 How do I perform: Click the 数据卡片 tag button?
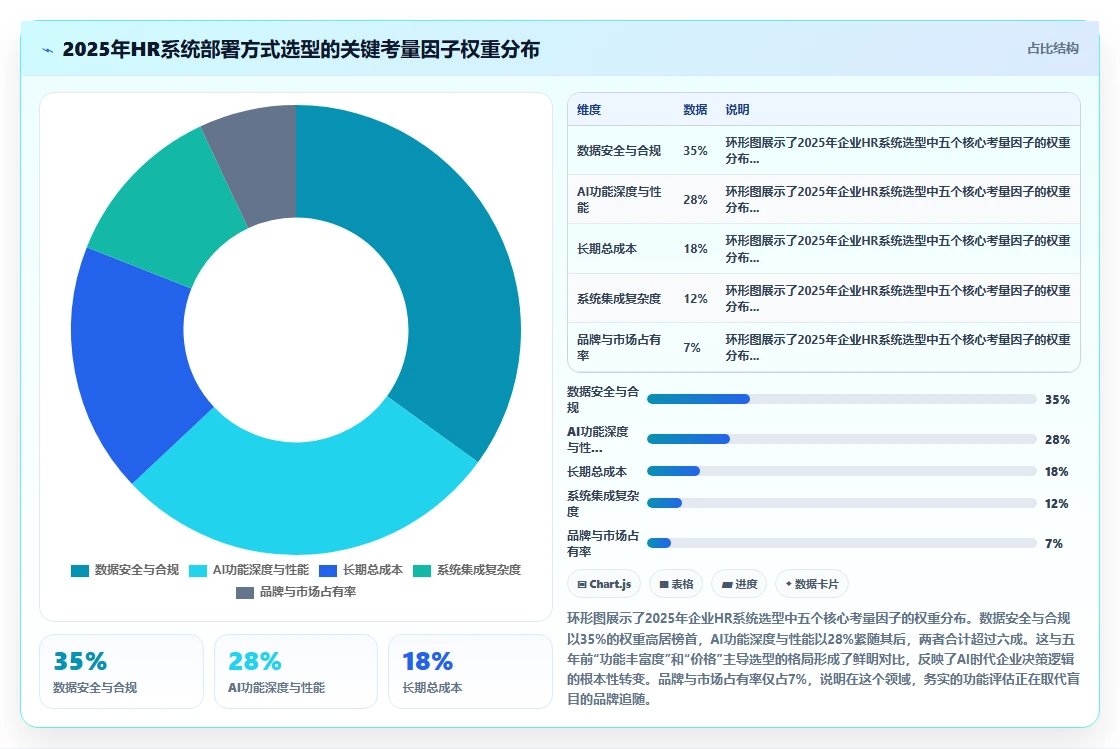click(811, 584)
